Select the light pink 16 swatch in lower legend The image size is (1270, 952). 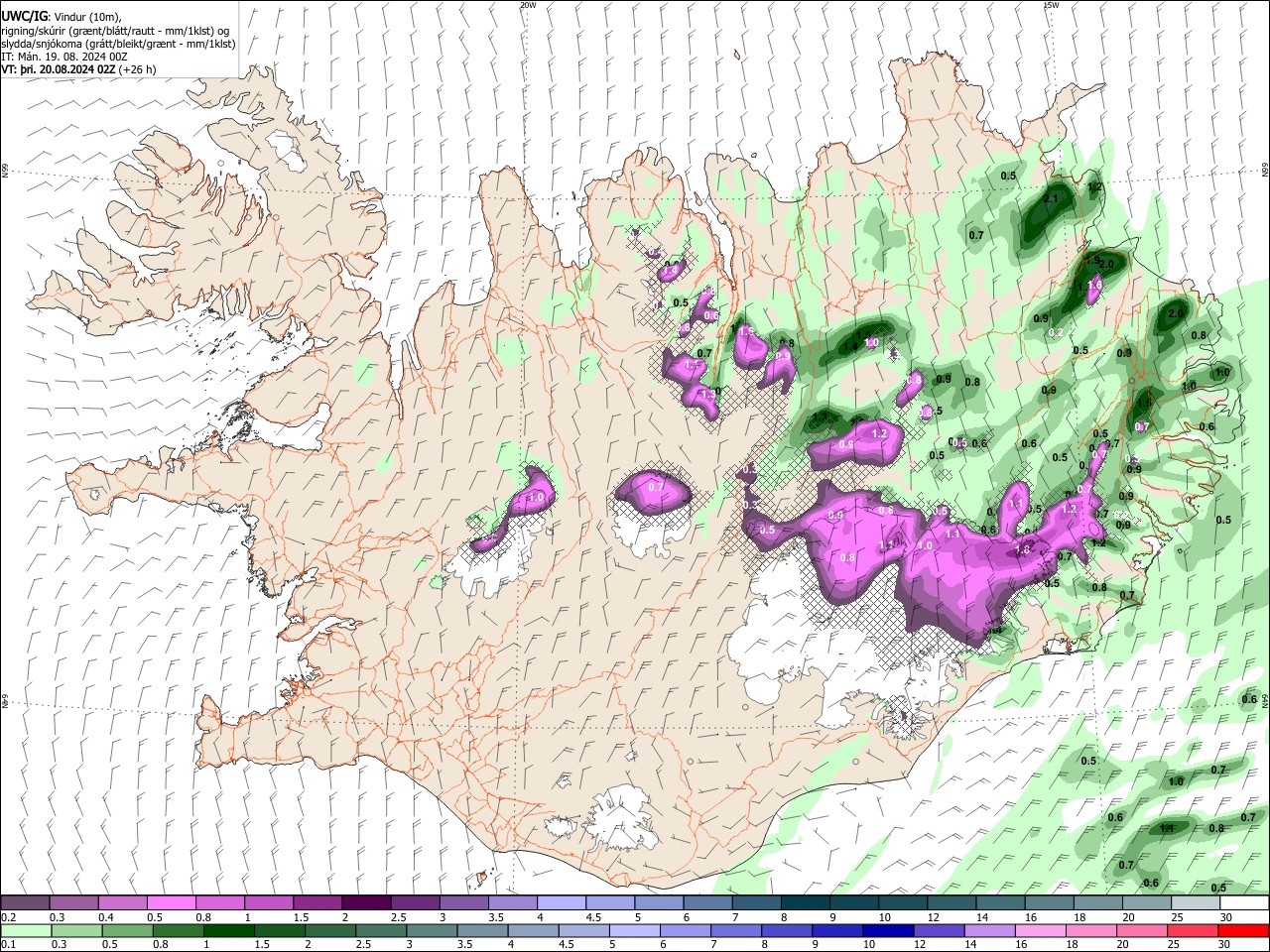point(1039,930)
